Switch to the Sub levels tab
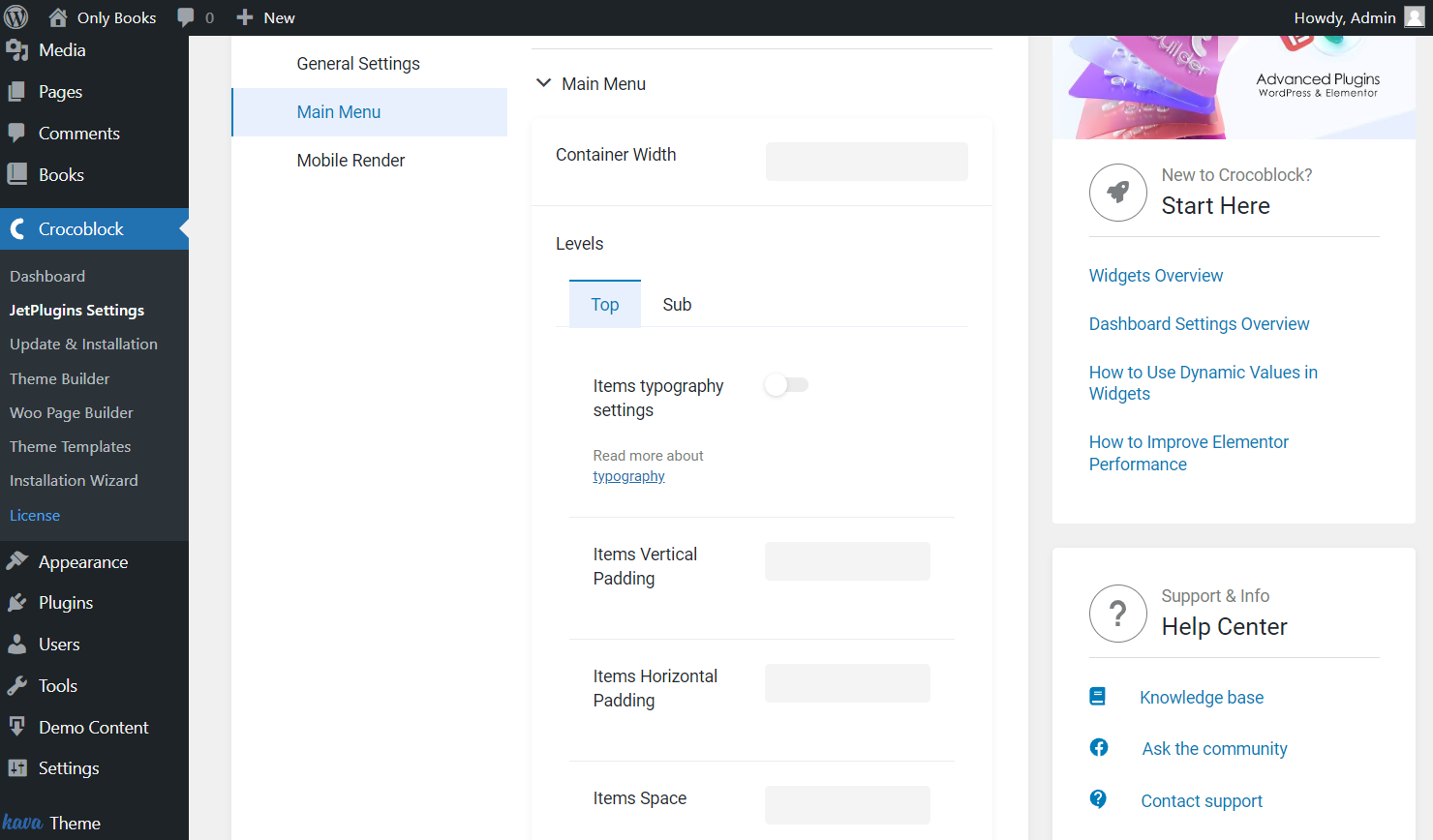Image resolution: width=1433 pixels, height=840 pixels. click(677, 304)
